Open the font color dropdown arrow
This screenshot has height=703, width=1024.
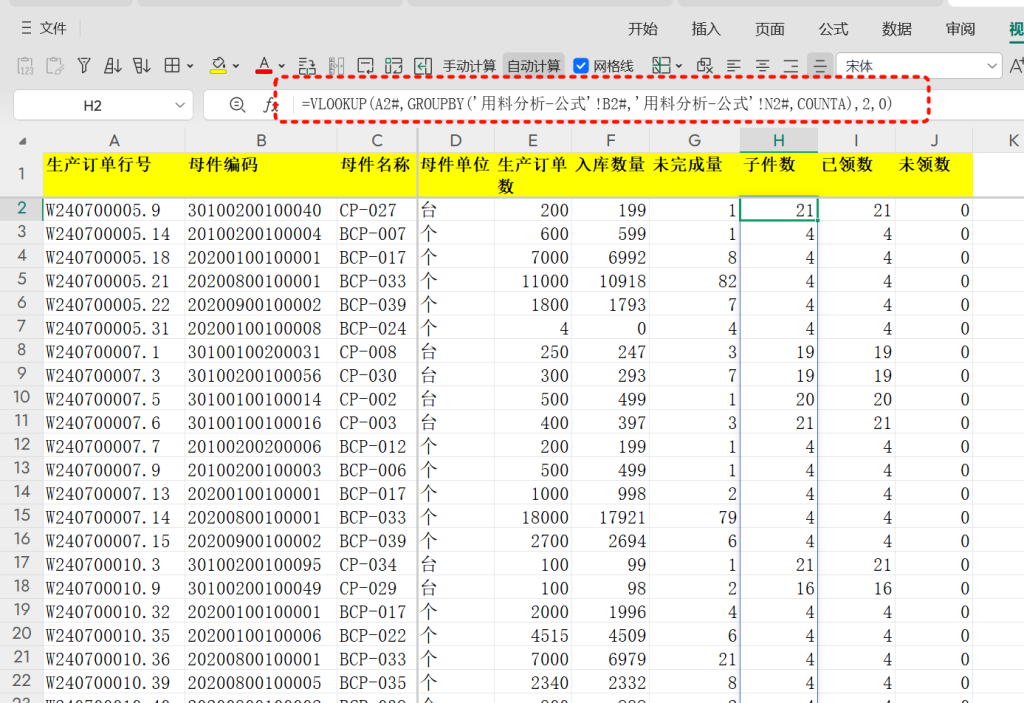281,66
